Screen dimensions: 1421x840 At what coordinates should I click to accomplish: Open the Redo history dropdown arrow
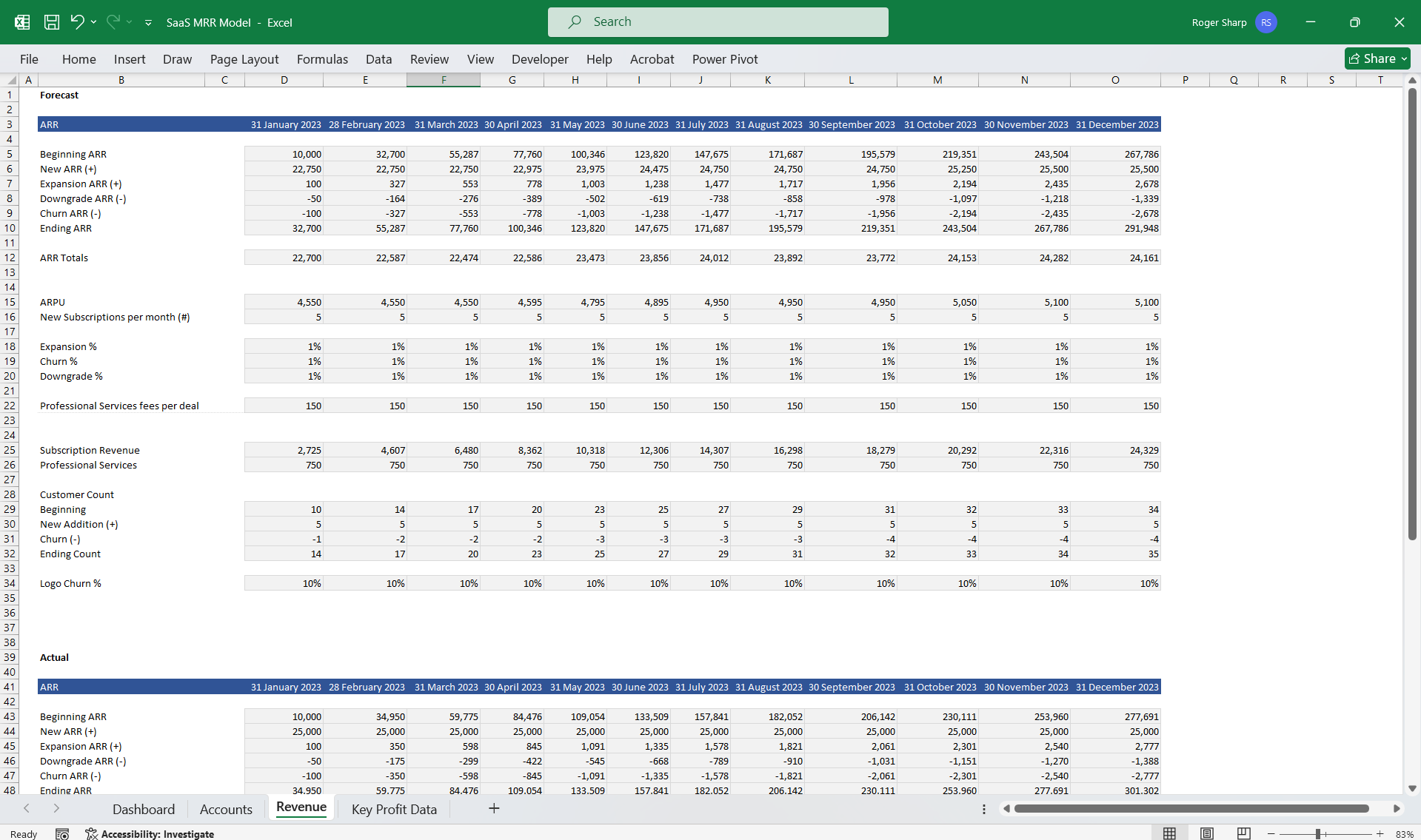pos(130,22)
